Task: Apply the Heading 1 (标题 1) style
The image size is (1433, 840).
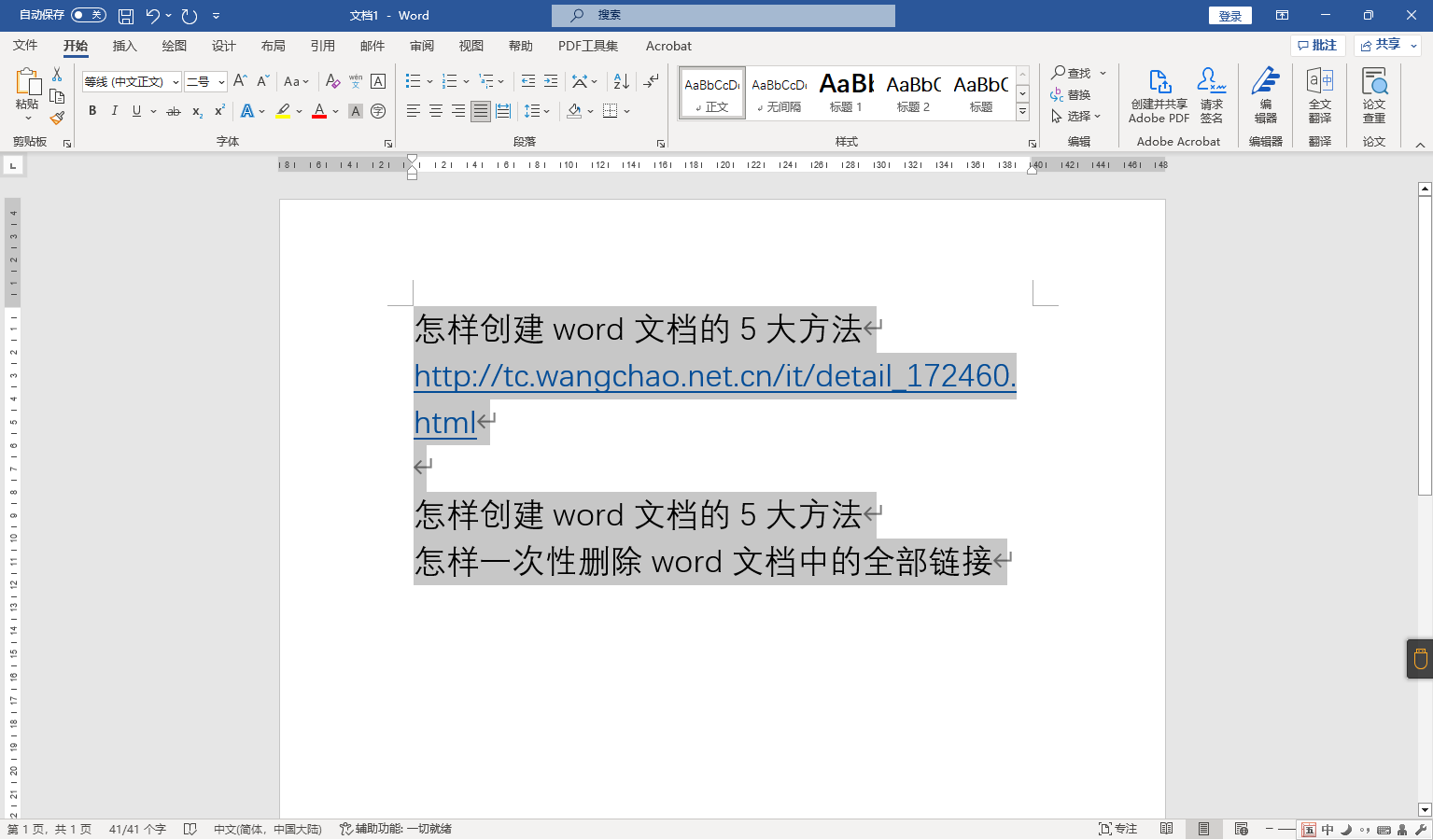Action: tap(846, 92)
